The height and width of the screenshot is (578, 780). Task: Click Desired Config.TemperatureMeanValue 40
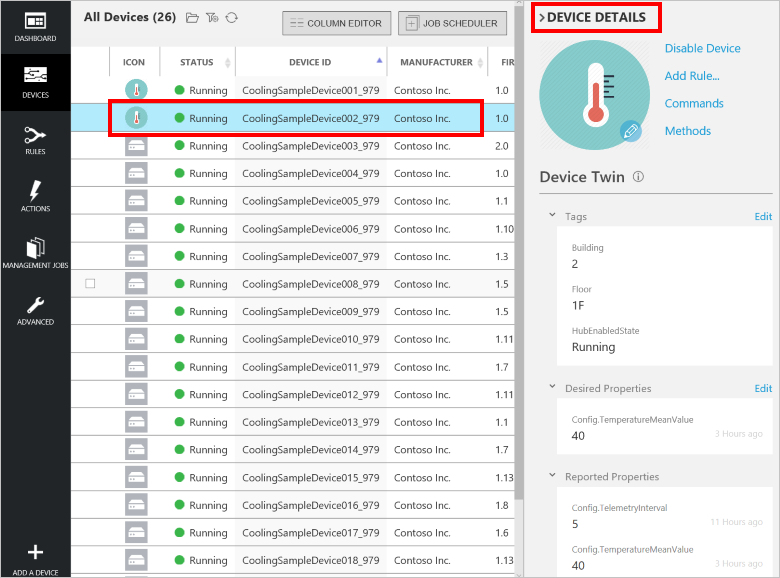[x=578, y=436]
